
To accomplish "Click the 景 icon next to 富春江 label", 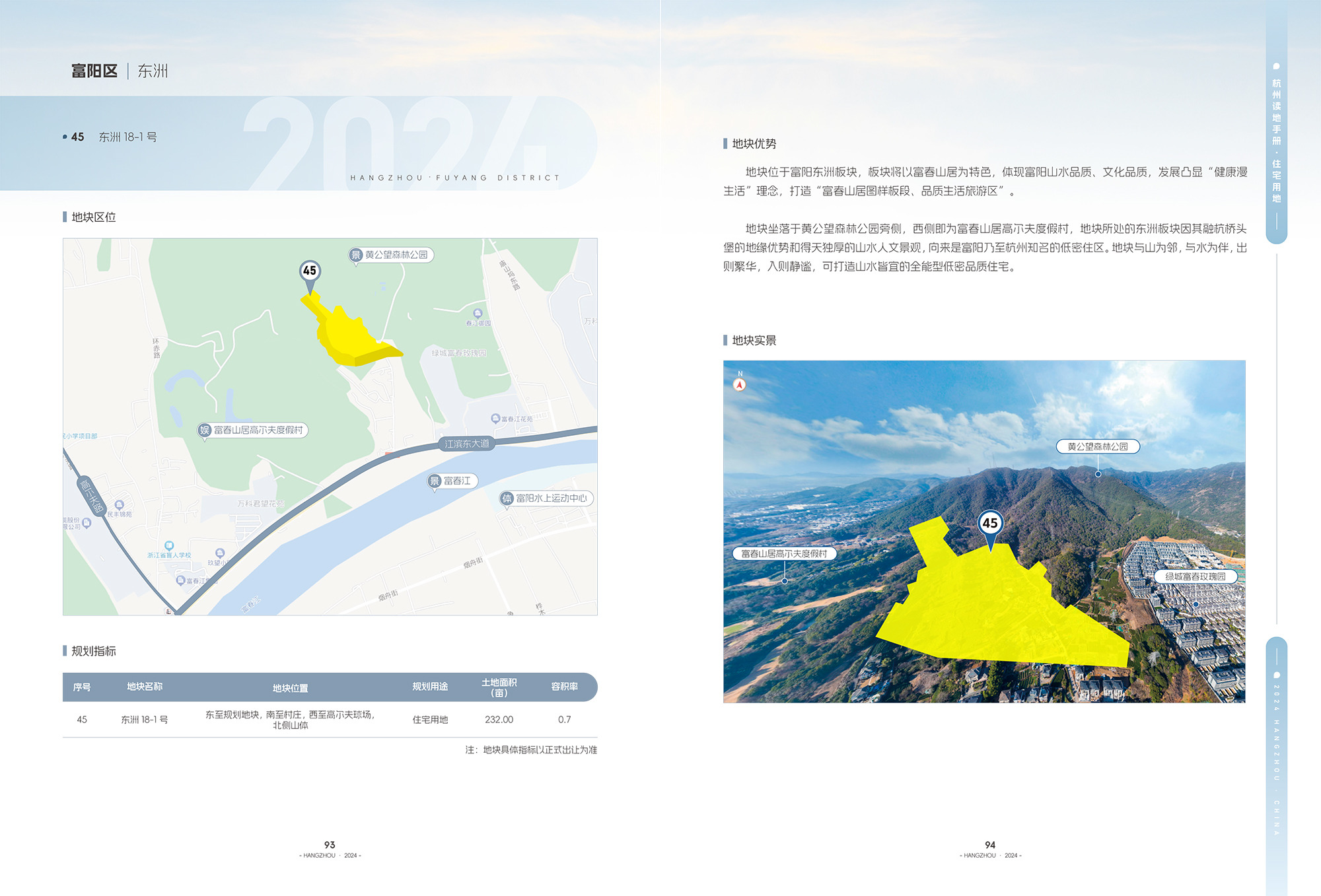I will pos(435,481).
